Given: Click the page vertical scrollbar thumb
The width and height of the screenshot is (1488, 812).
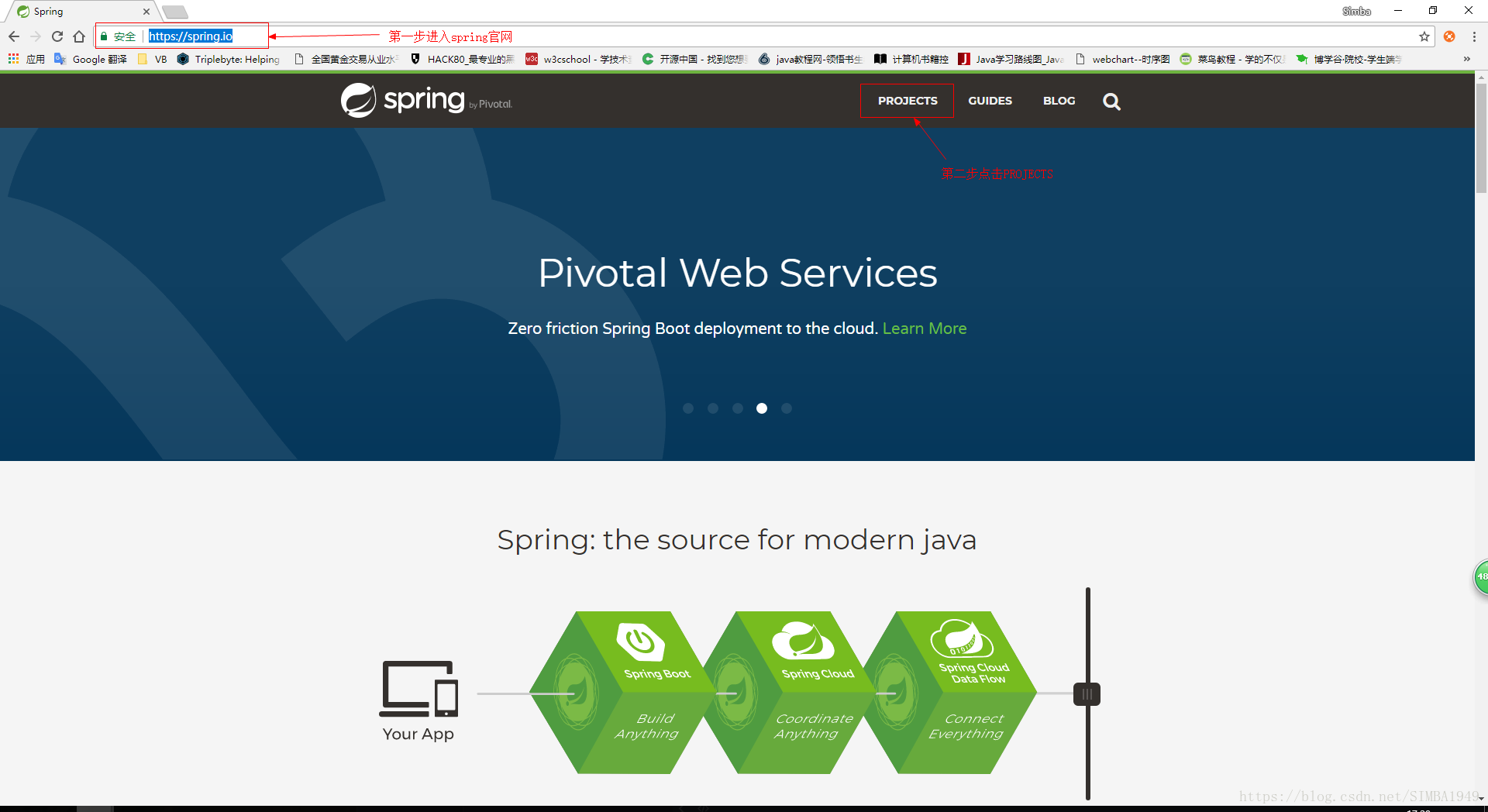Looking at the screenshot, I should click(x=1481, y=138).
